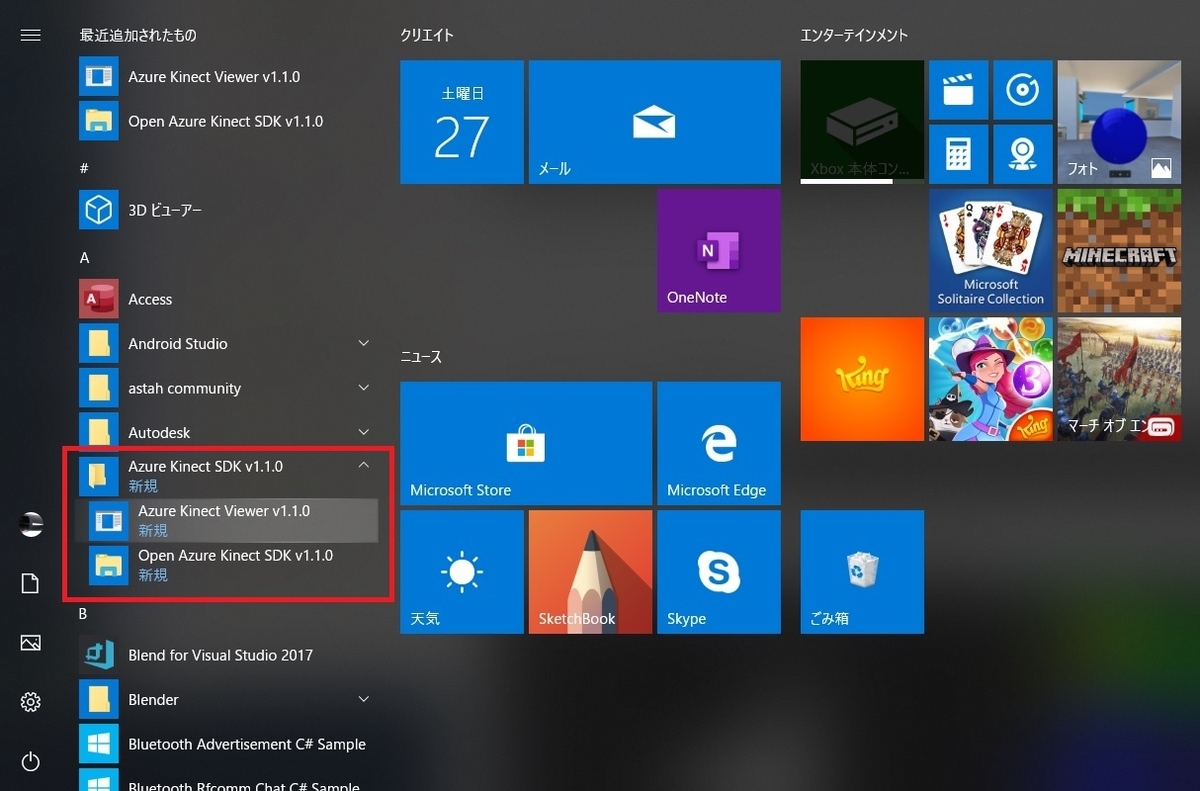The image size is (1200, 791).
Task: Open the Minecraft tile
Action: click(x=1119, y=251)
